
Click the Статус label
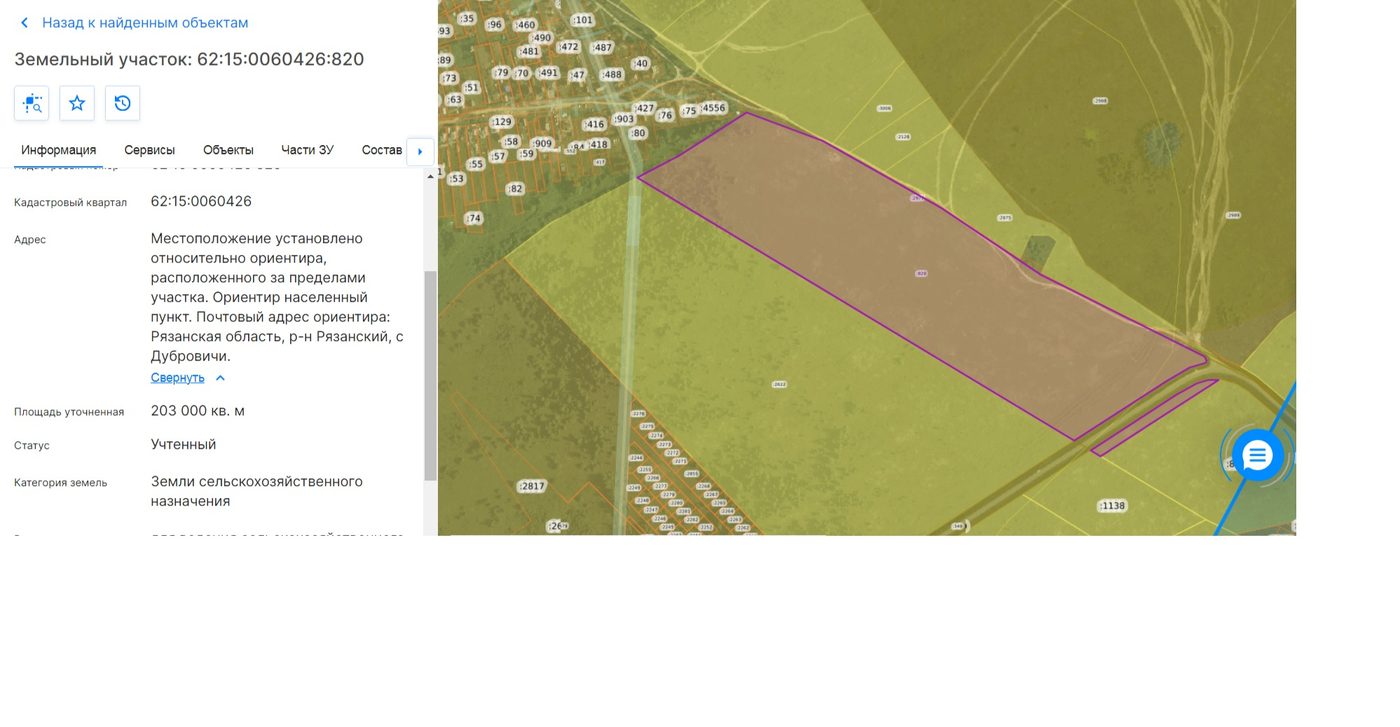[32, 446]
